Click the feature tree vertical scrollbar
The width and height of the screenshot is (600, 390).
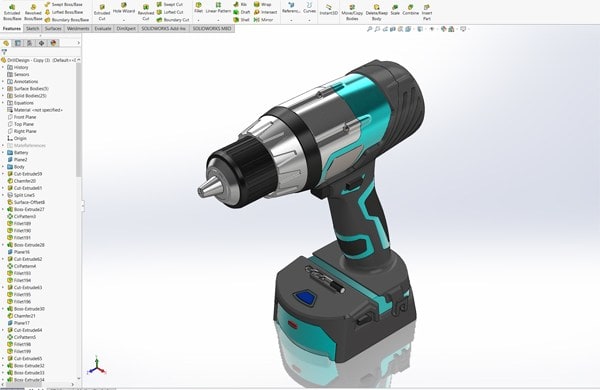click(x=78, y=119)
